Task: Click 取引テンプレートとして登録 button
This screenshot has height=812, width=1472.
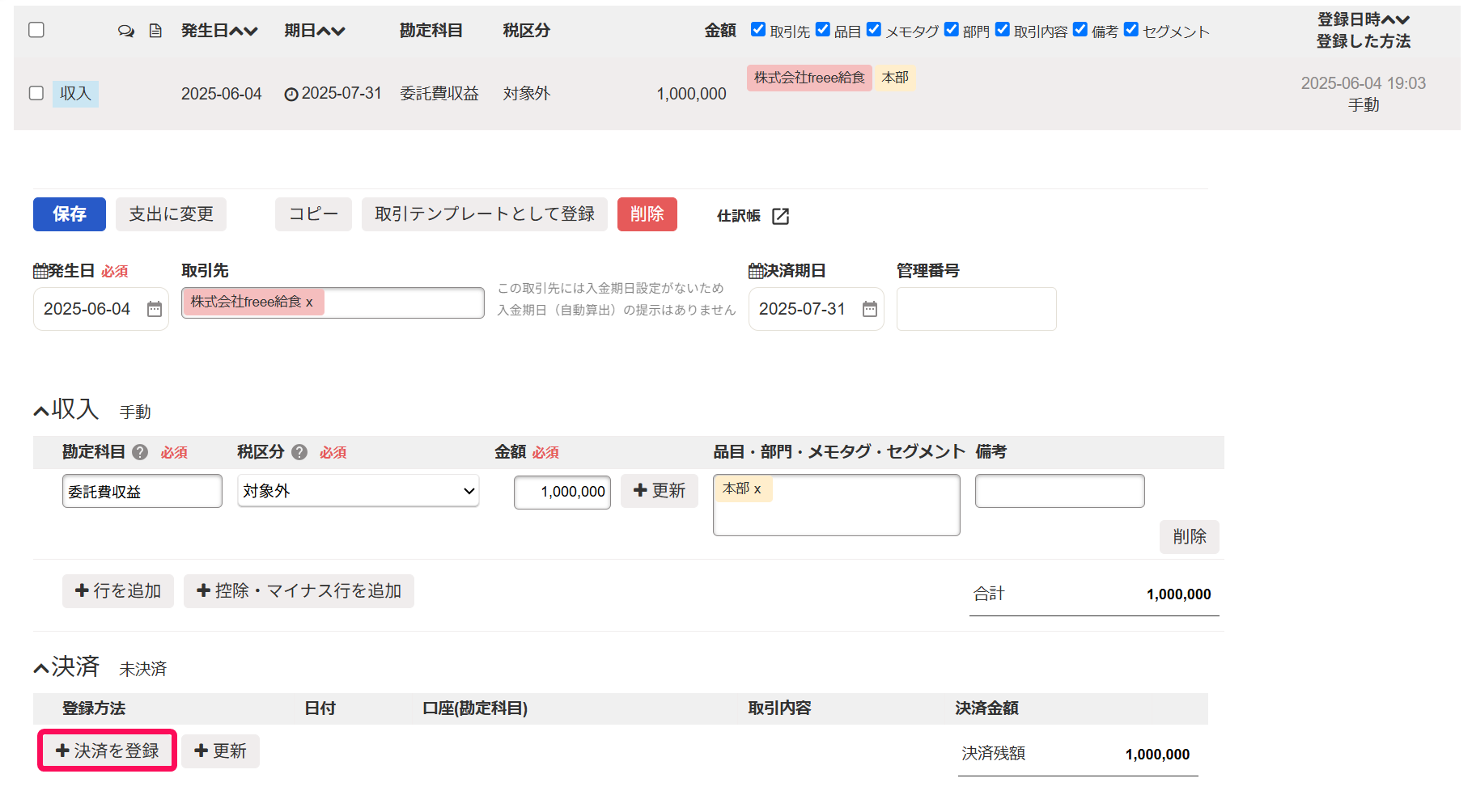Action: [x=485, y=214]
